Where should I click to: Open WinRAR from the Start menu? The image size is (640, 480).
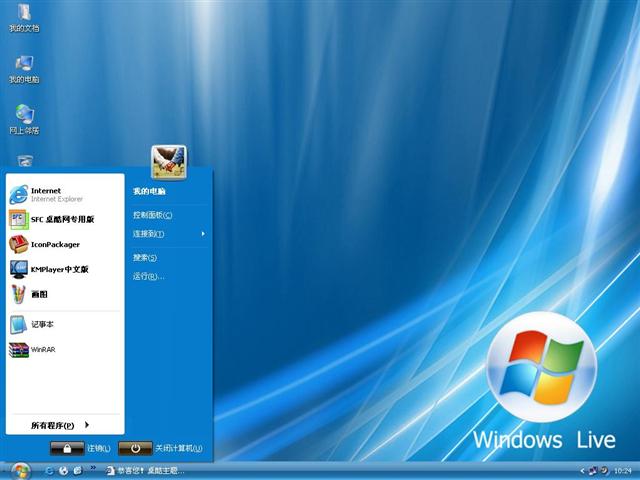pos(42,350)
